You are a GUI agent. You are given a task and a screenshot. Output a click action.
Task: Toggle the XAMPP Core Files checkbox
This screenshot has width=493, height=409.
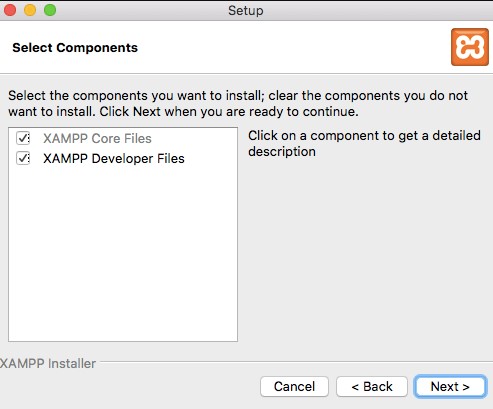[x=23, y=138]
